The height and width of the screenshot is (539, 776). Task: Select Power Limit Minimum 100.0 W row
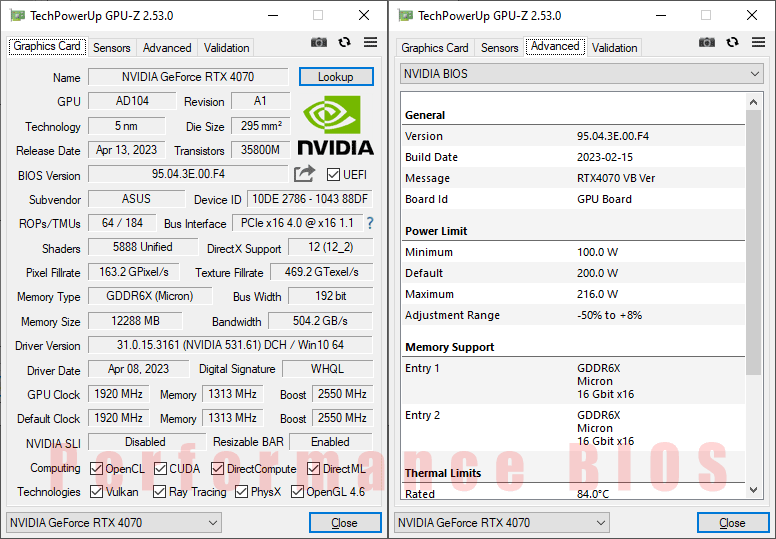click(x=573, y=252)
